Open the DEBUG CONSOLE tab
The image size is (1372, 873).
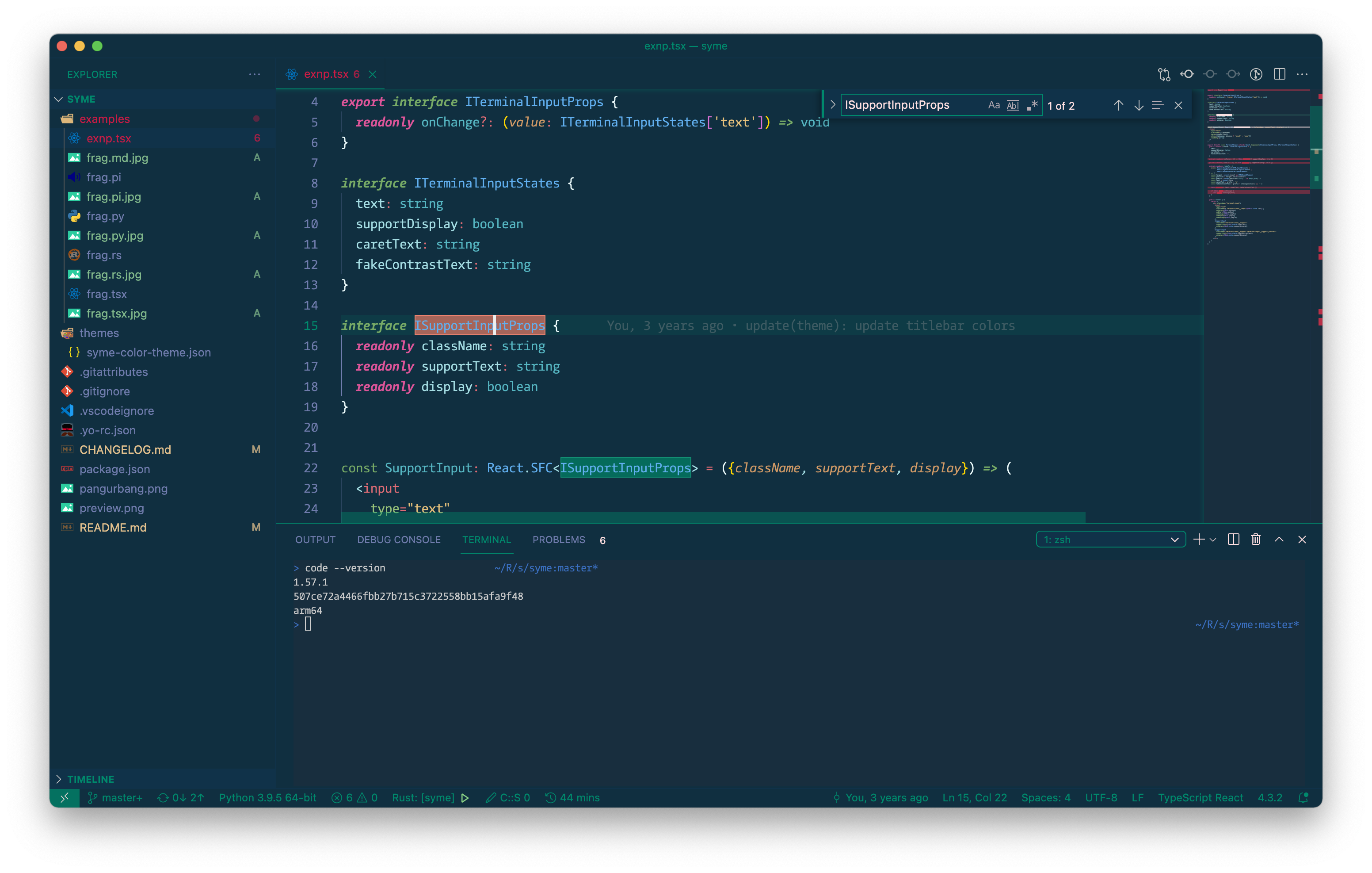pyautogui.click(x=399, y=540)
